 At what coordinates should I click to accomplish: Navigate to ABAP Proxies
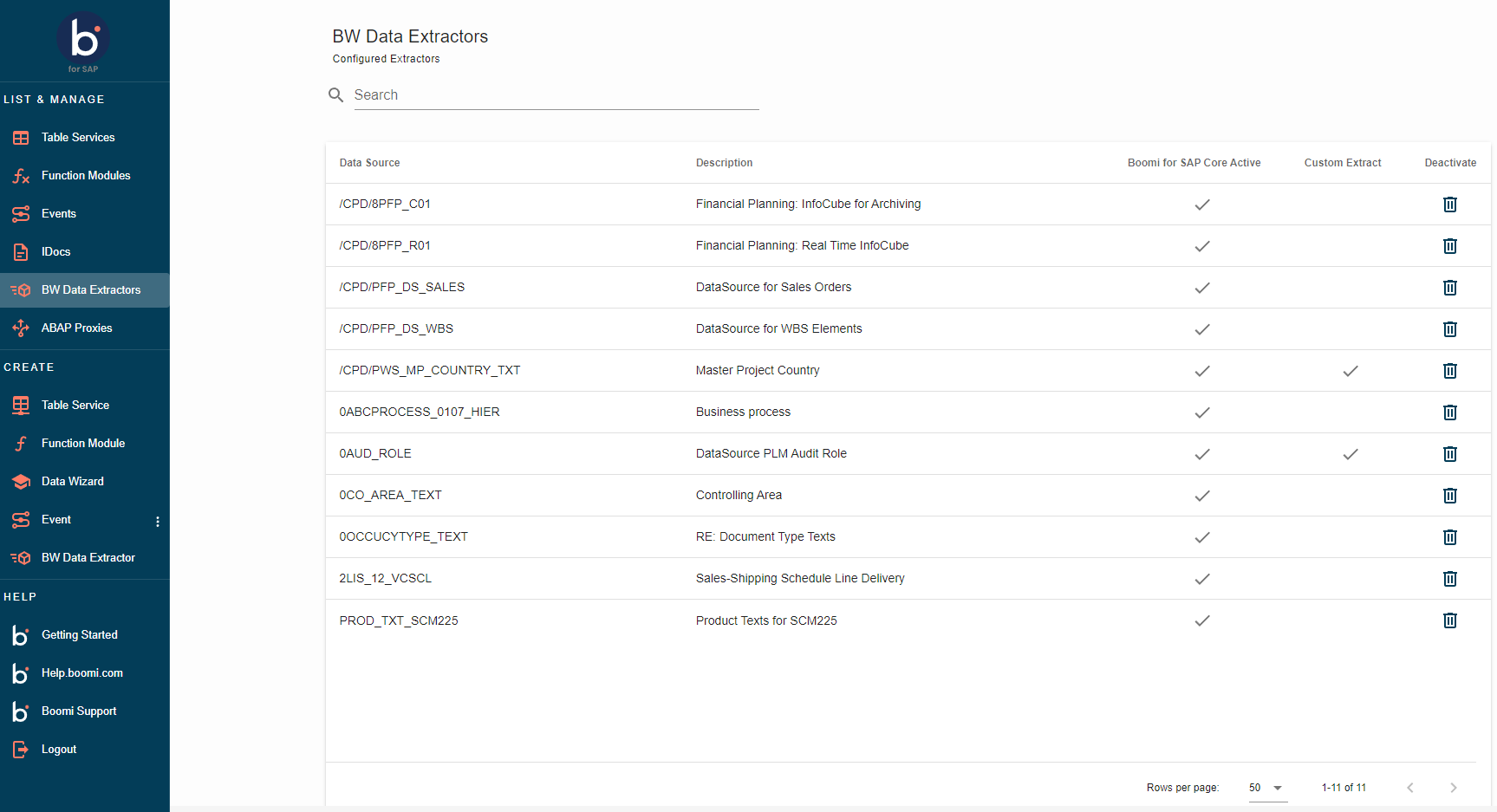76,328
